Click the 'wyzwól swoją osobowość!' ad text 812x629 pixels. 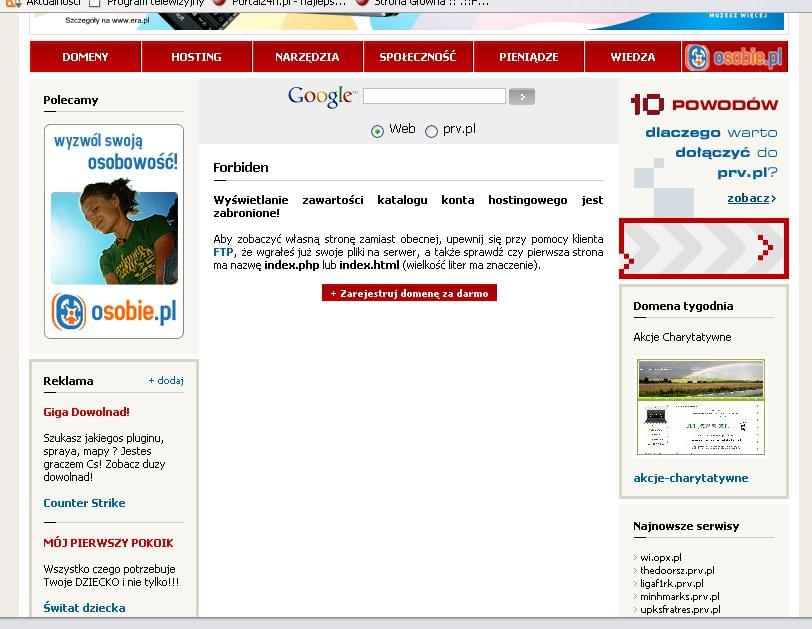[x=115, y=151]
